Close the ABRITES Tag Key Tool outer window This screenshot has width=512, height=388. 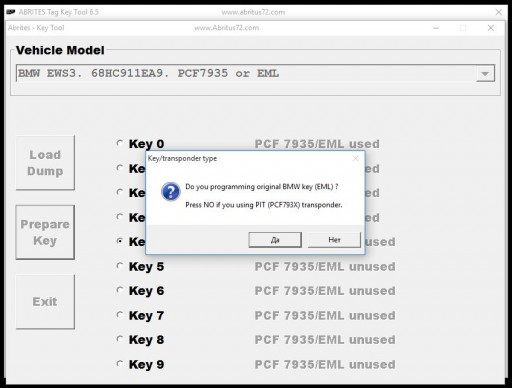click(499, 12)
